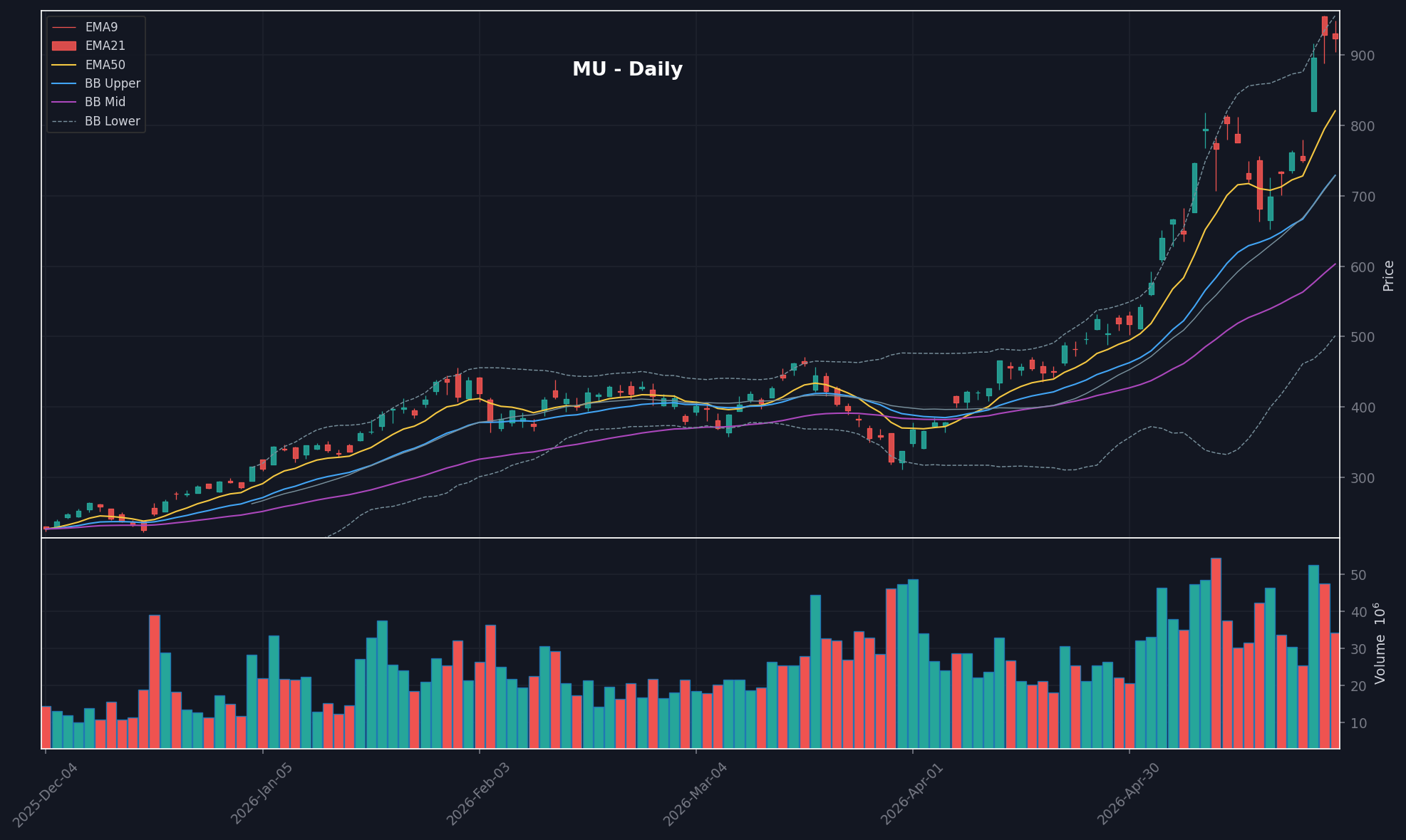Click the 10 volume axis label
This screenshot has height=840, width=1406.
(1358, 723)
